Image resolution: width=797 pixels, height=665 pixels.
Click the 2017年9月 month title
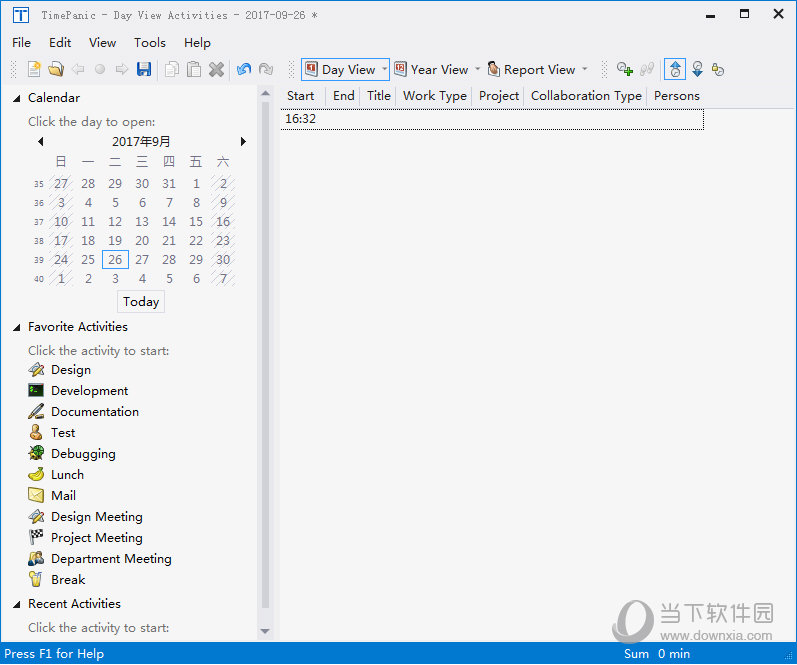pyautogui.click(x=141, y=141)
